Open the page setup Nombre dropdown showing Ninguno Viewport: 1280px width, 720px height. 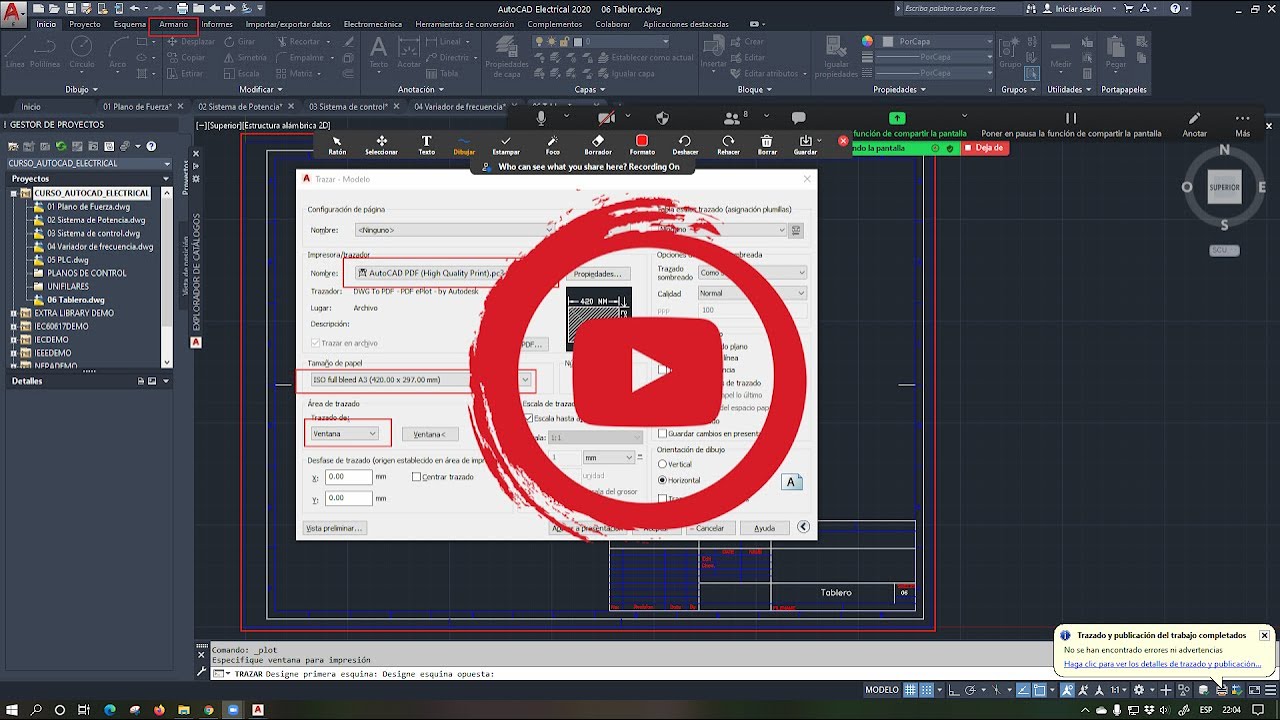pyautogui.click(x=455, y=230)
